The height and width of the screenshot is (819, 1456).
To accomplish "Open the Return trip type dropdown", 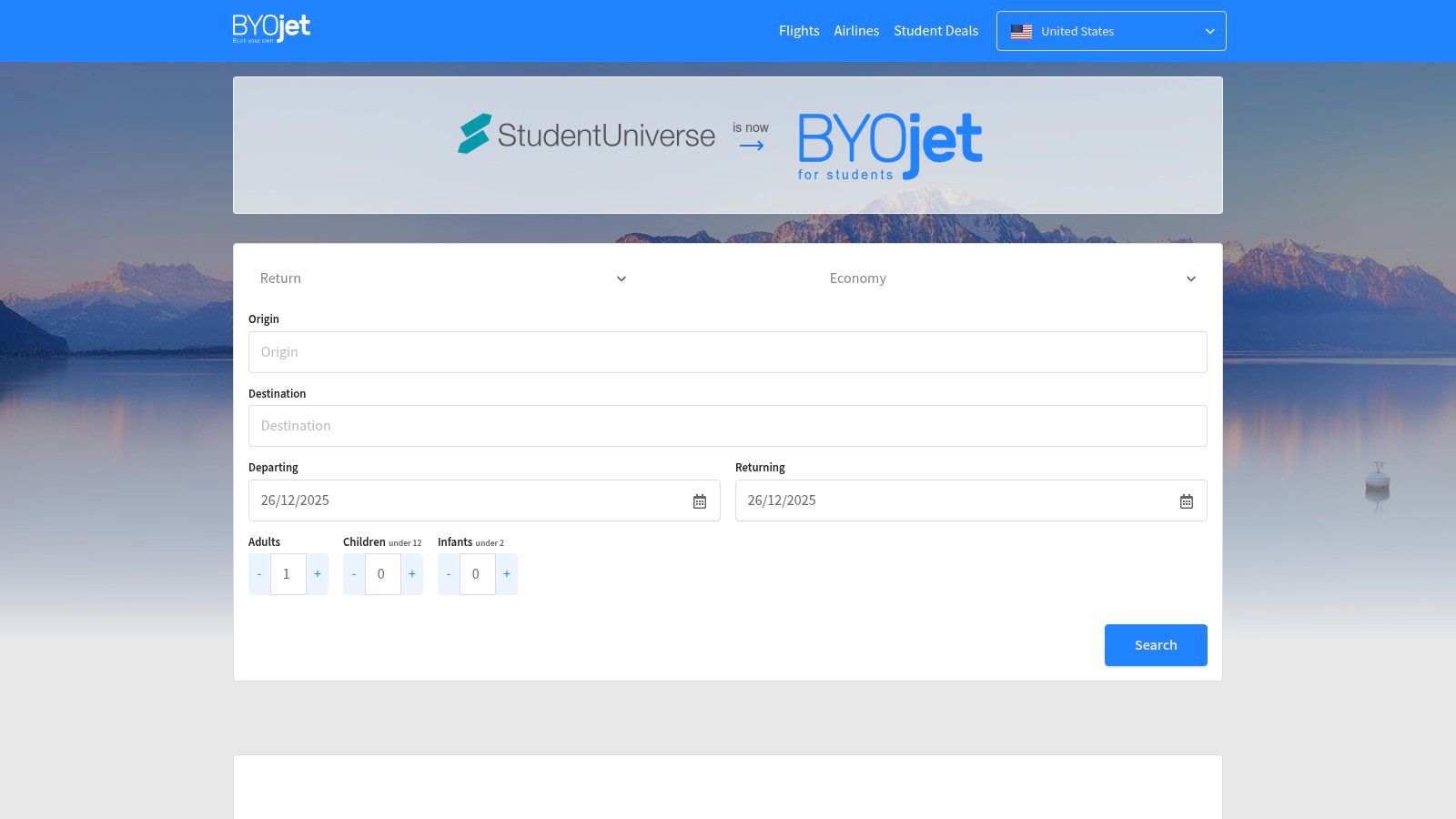I will (441, 278).
